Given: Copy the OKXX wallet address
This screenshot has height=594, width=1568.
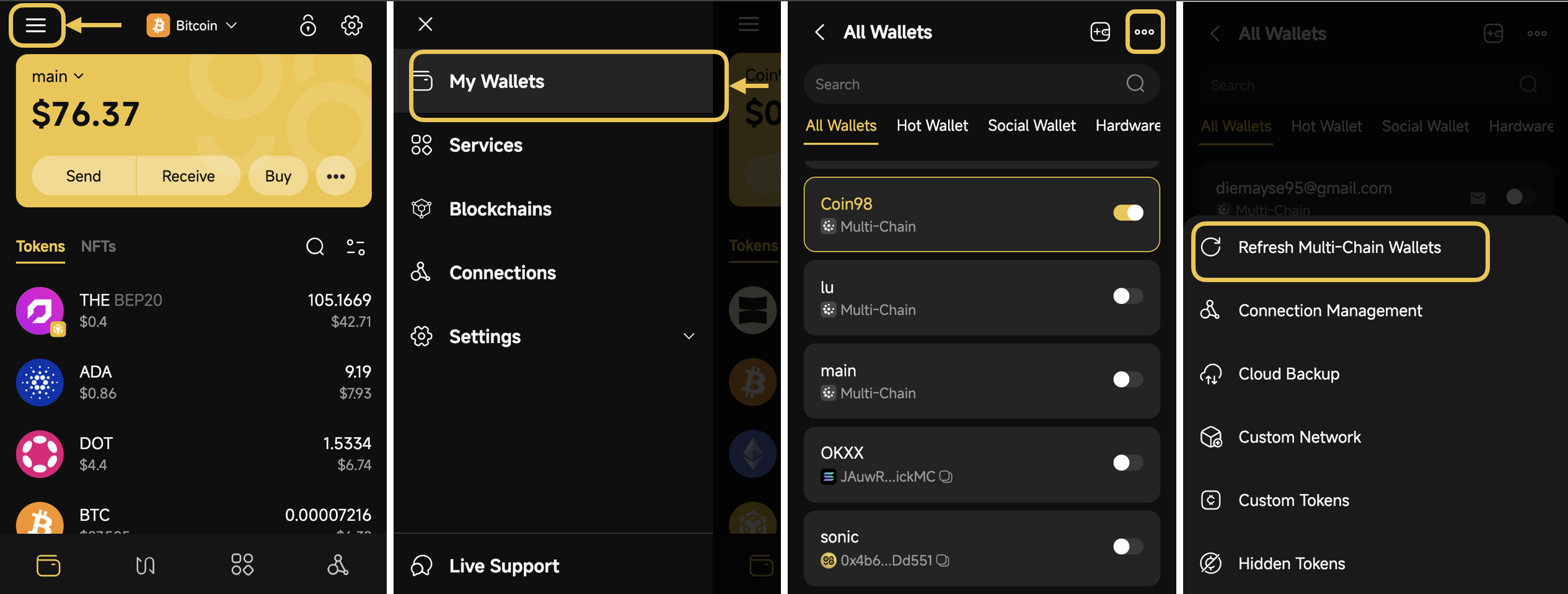Looking at the screenshot, I should pos(946,477).
